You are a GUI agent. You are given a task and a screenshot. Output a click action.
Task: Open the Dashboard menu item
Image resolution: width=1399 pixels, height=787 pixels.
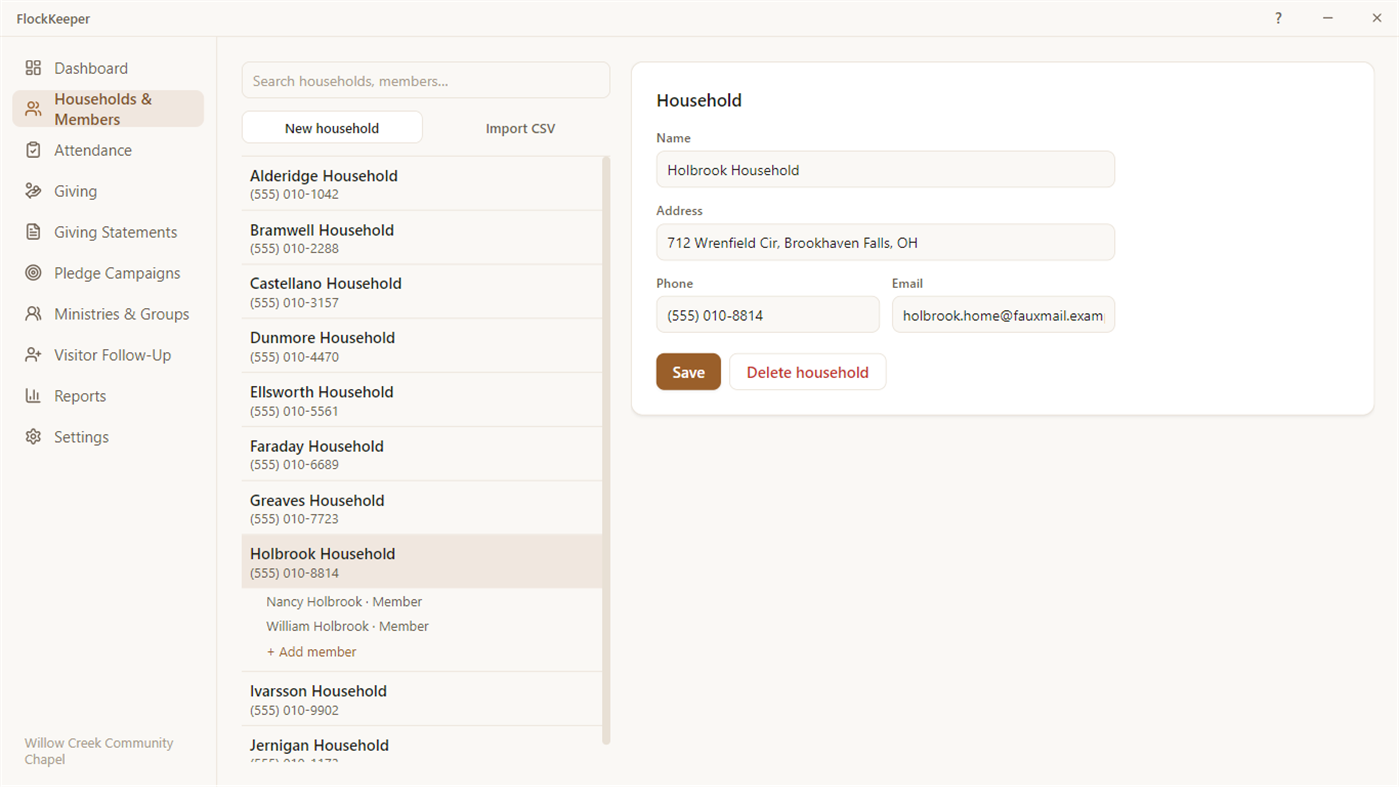108,68
